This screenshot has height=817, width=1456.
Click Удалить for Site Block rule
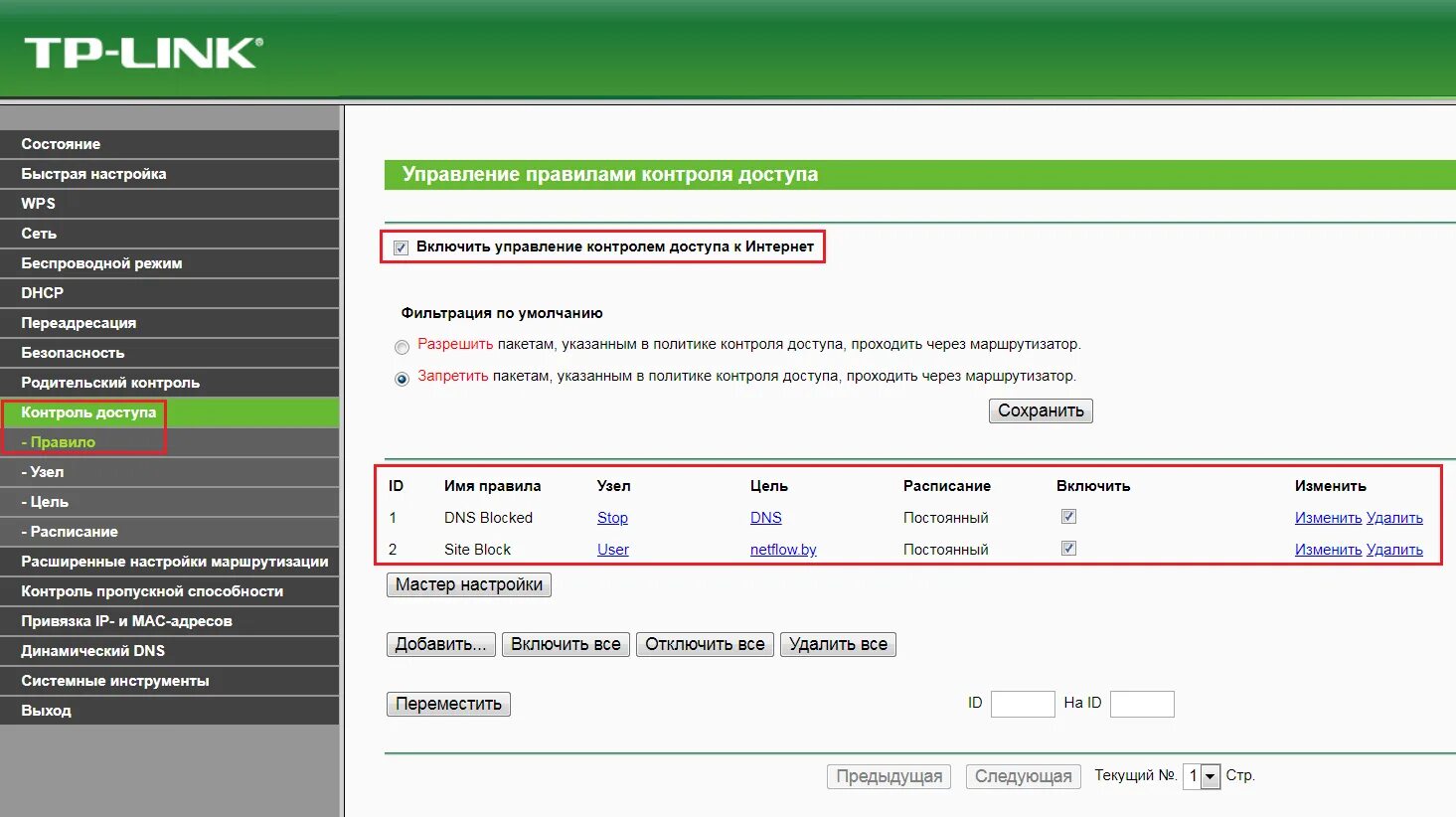(1394, 550)
